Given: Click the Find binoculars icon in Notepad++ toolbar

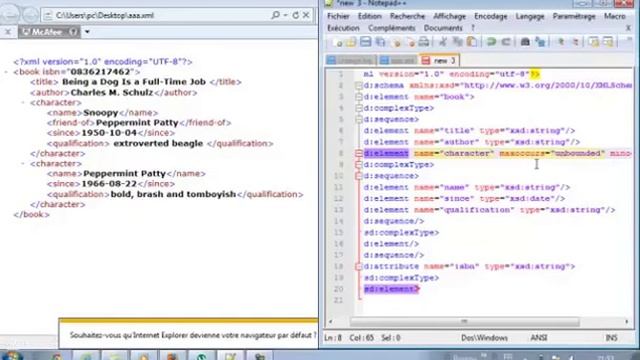Looking at the screenshot, I should [525, 42].
